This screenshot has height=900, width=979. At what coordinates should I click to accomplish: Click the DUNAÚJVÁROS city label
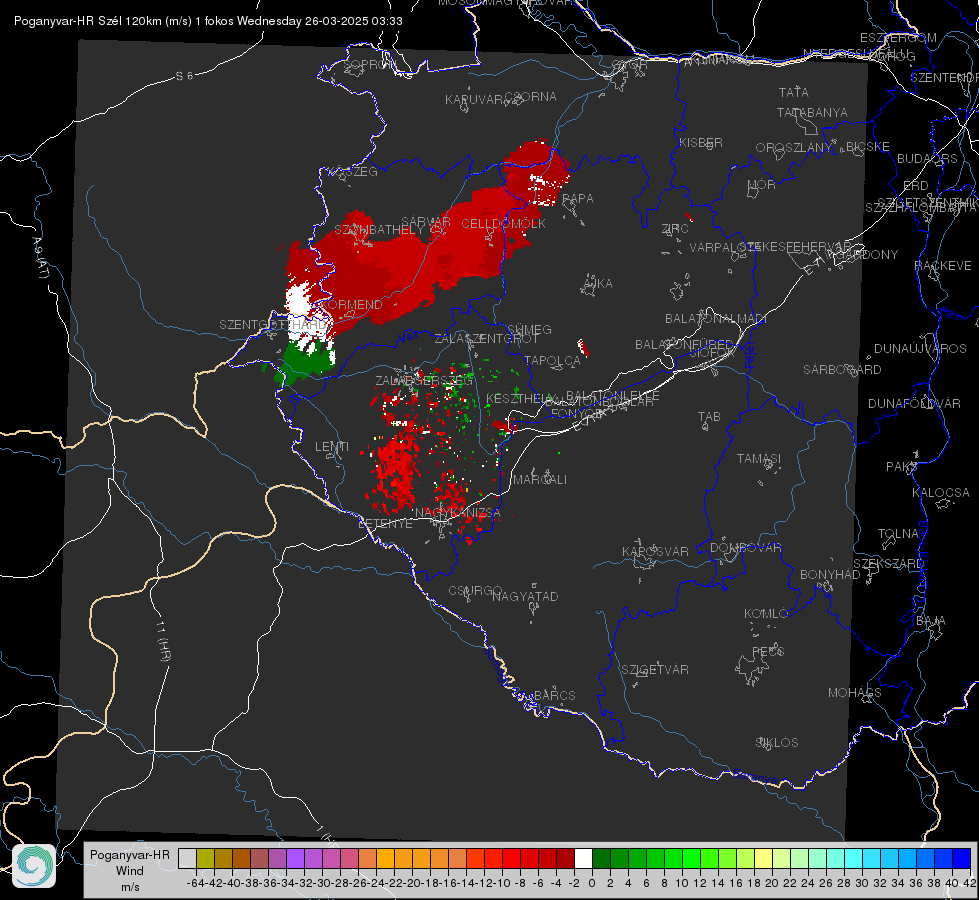pyautogui.click(x=920, y=349)
